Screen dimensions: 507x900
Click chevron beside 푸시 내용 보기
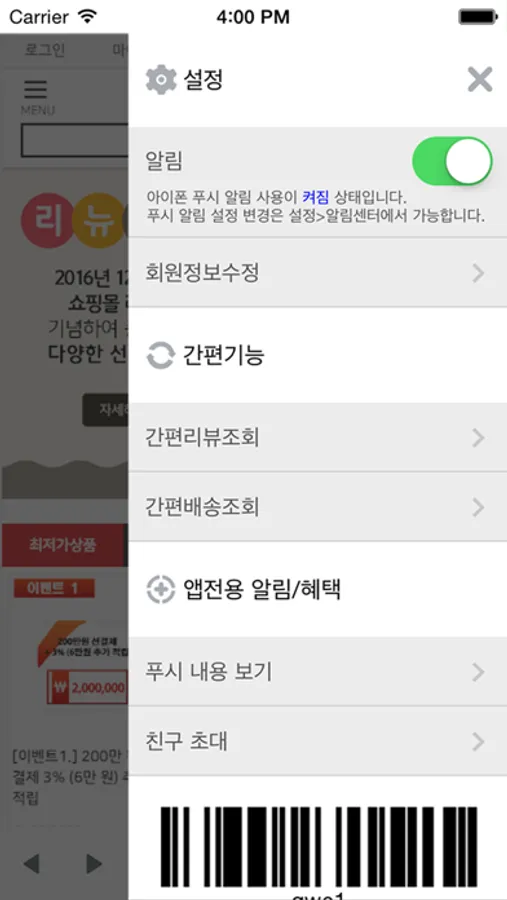pyautogui.click(x=478, y=672)
